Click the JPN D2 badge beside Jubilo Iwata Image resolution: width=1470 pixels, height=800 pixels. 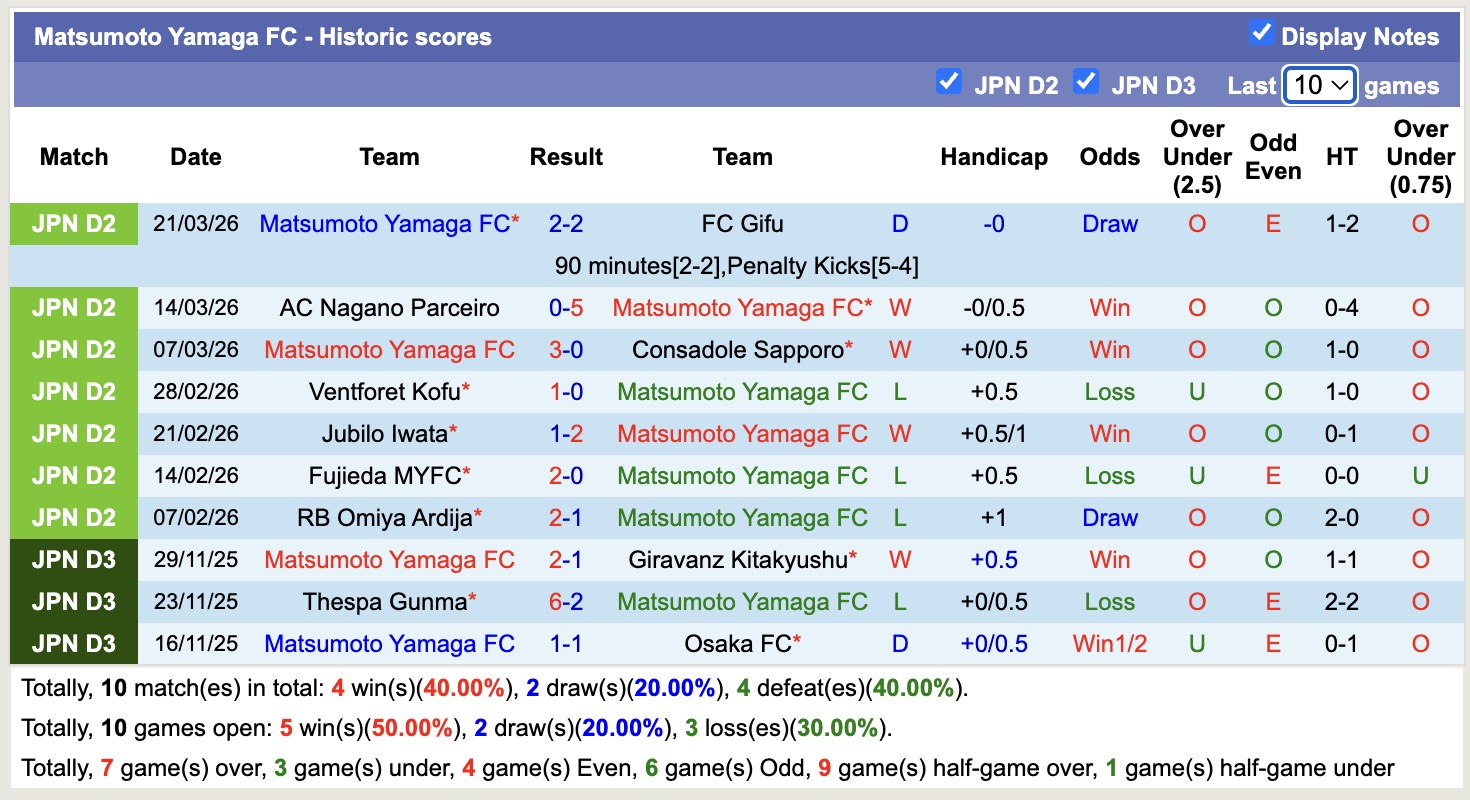click(73, 433)
